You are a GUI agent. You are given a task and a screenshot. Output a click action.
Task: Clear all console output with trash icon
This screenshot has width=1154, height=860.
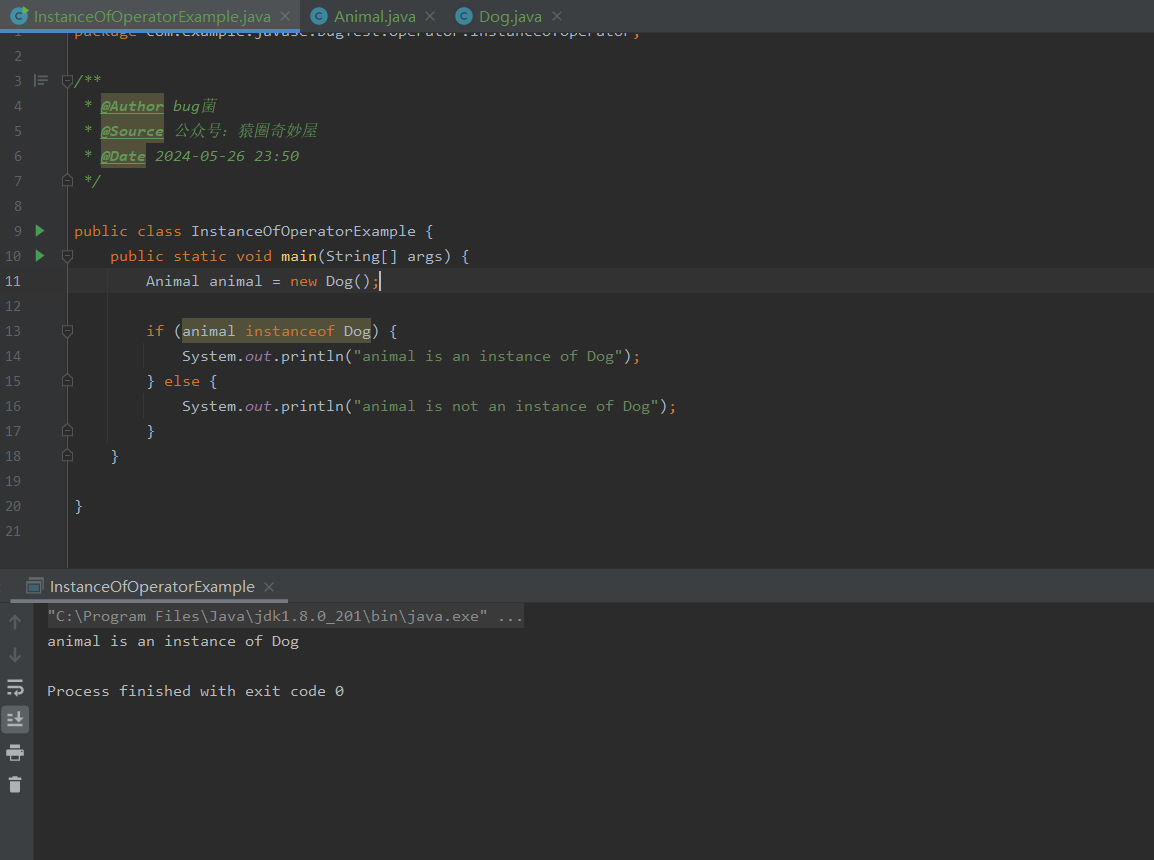click(15, 785)
